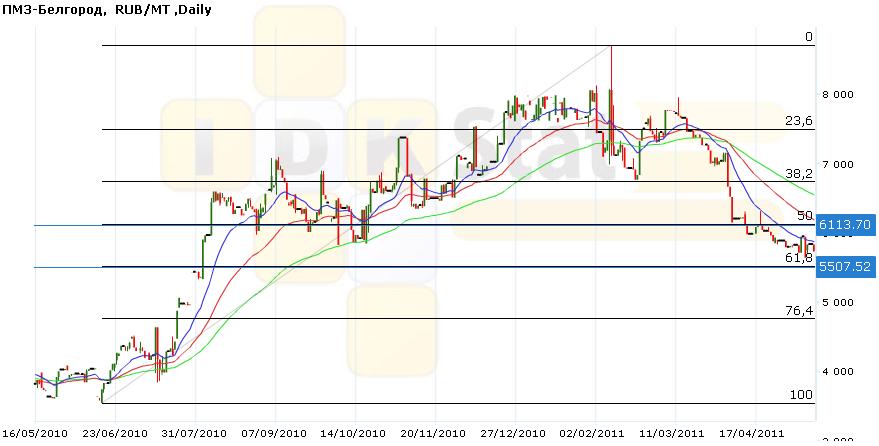Screen dimensions: 879x446
Task: Click the 76,4 Fibonacci level label
Action: 799,311
